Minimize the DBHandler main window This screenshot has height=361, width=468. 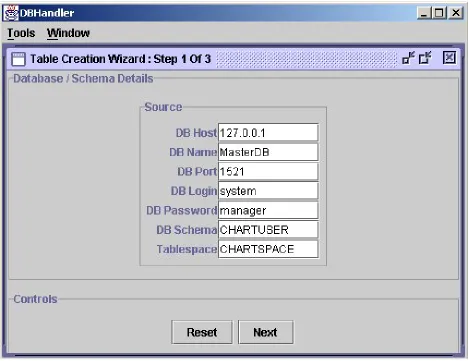(x=424, y=13)
